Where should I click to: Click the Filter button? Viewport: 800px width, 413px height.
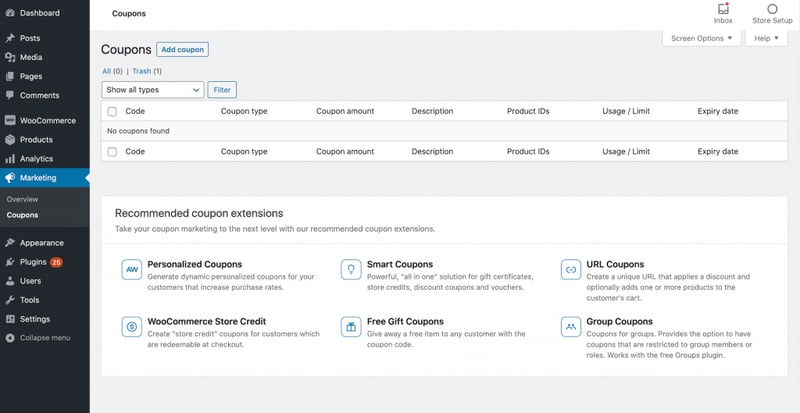click(x=222, y=90)
